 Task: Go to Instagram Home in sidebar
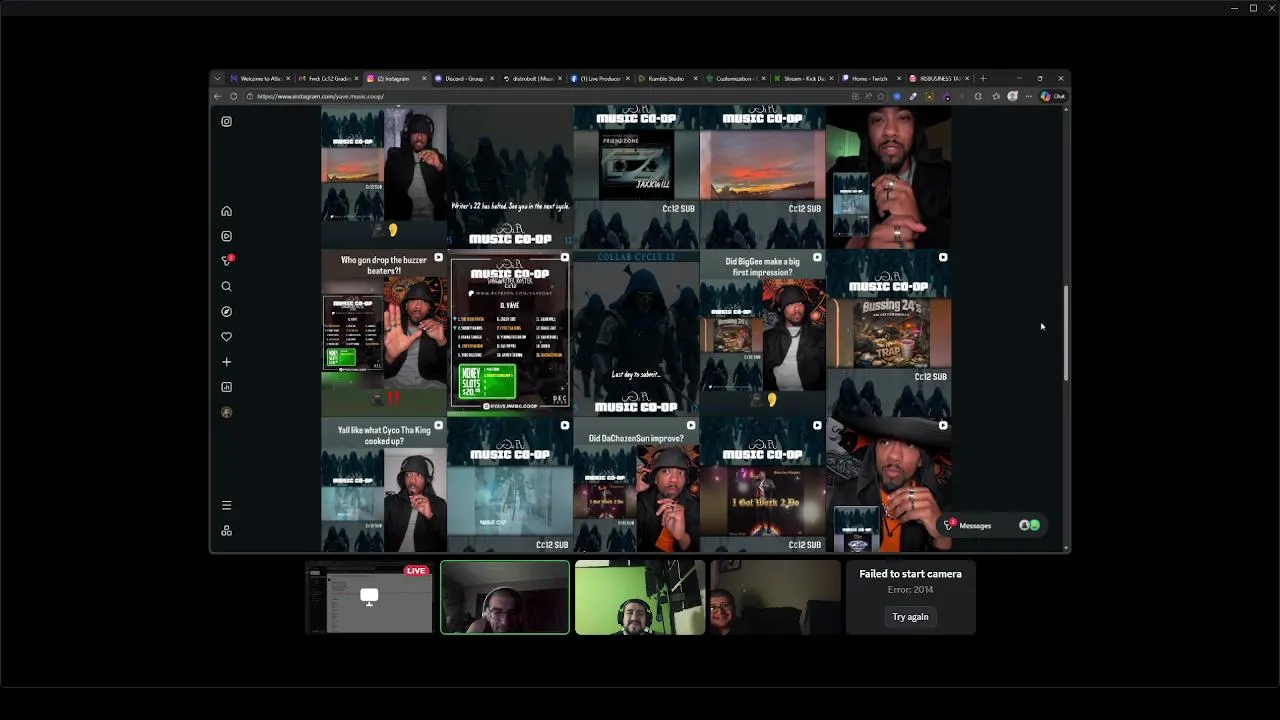[226, 211]
